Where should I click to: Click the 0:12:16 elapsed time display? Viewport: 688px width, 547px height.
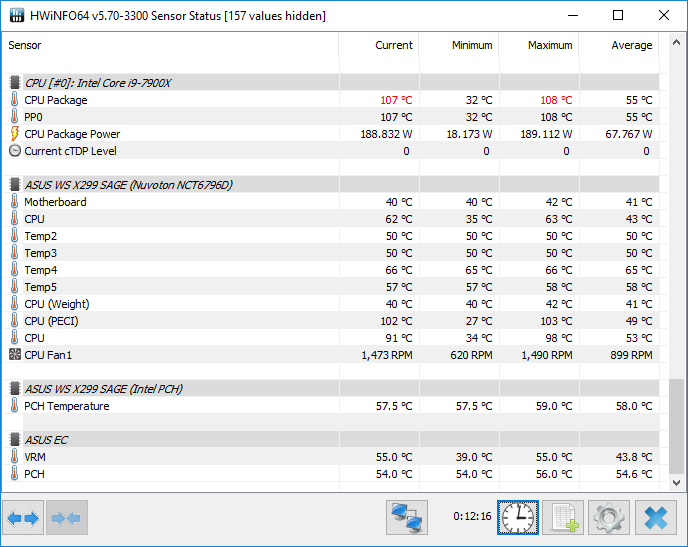coord(472,516)
